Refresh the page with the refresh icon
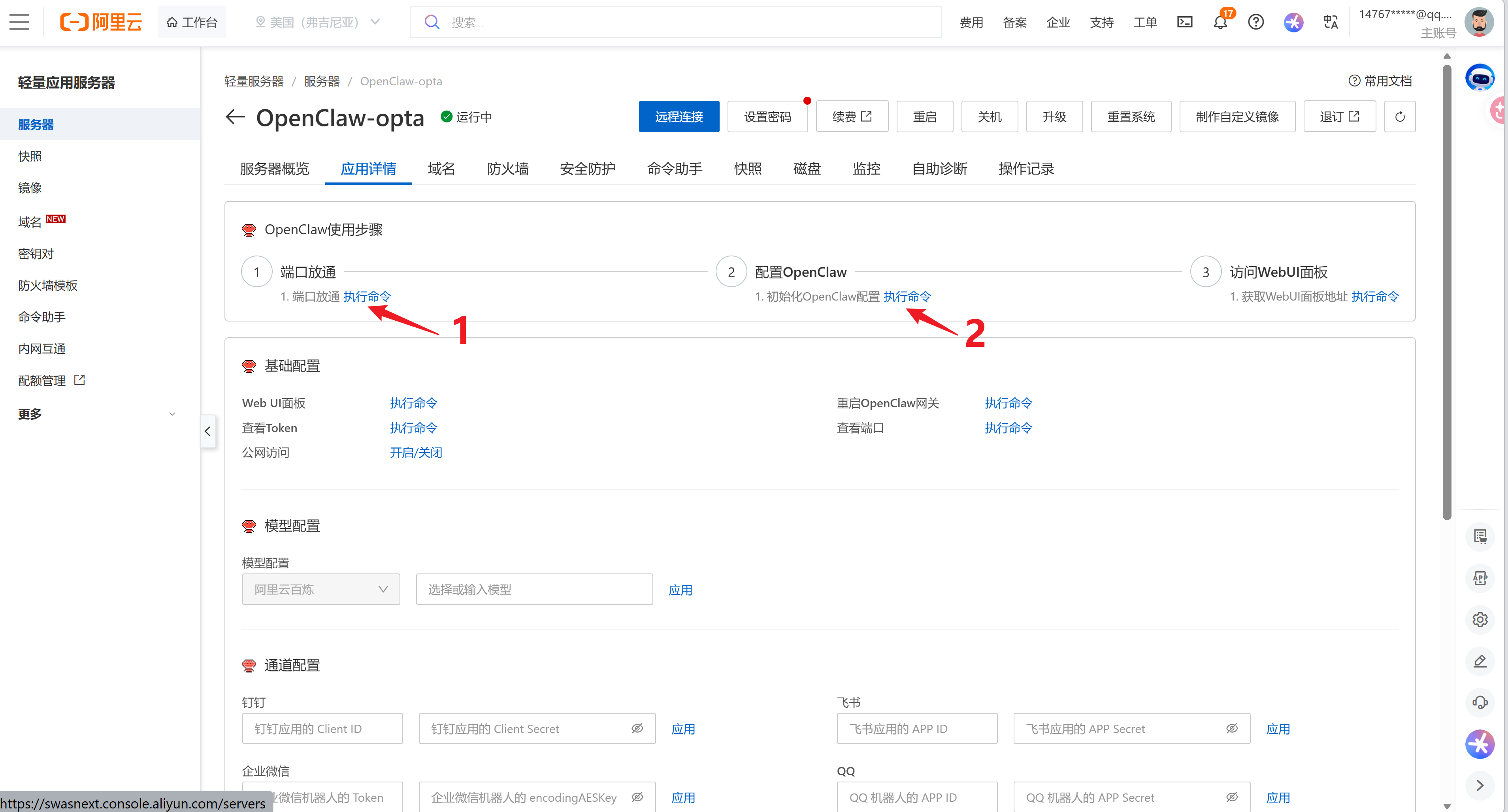 tap(1400, 117)
